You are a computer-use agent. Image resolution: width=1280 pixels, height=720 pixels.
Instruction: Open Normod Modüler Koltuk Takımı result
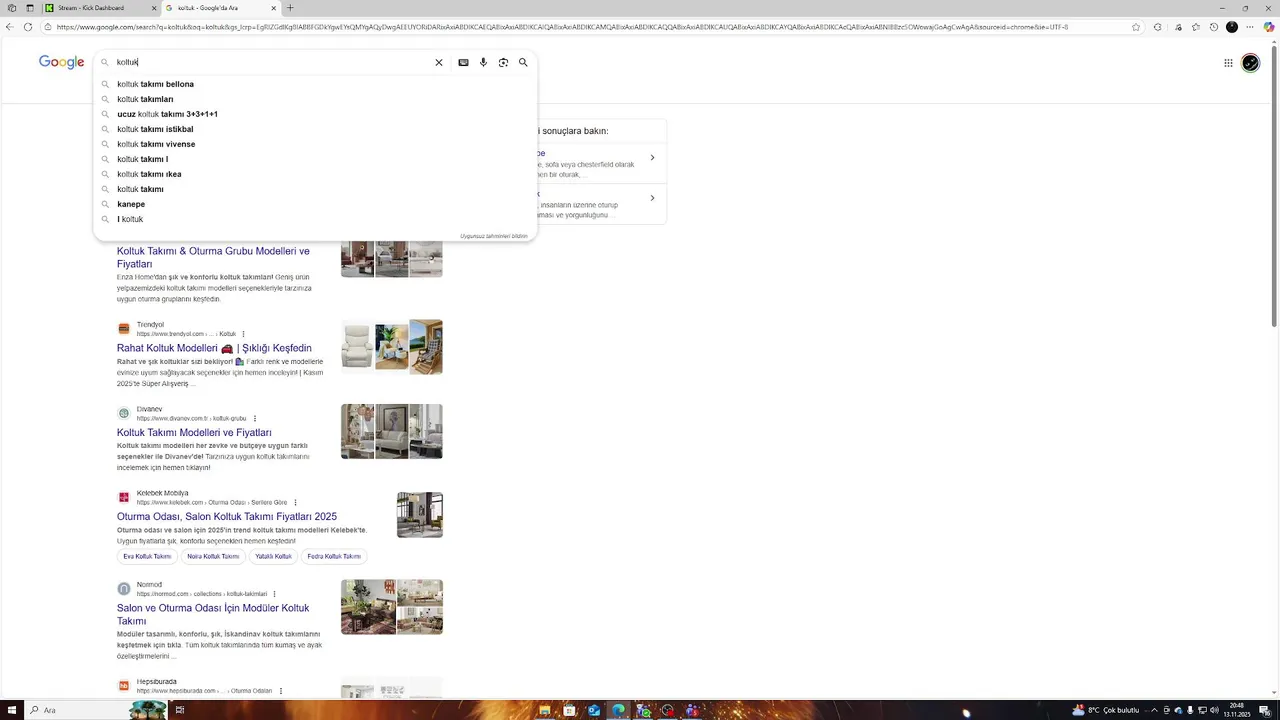click(213, 614)
